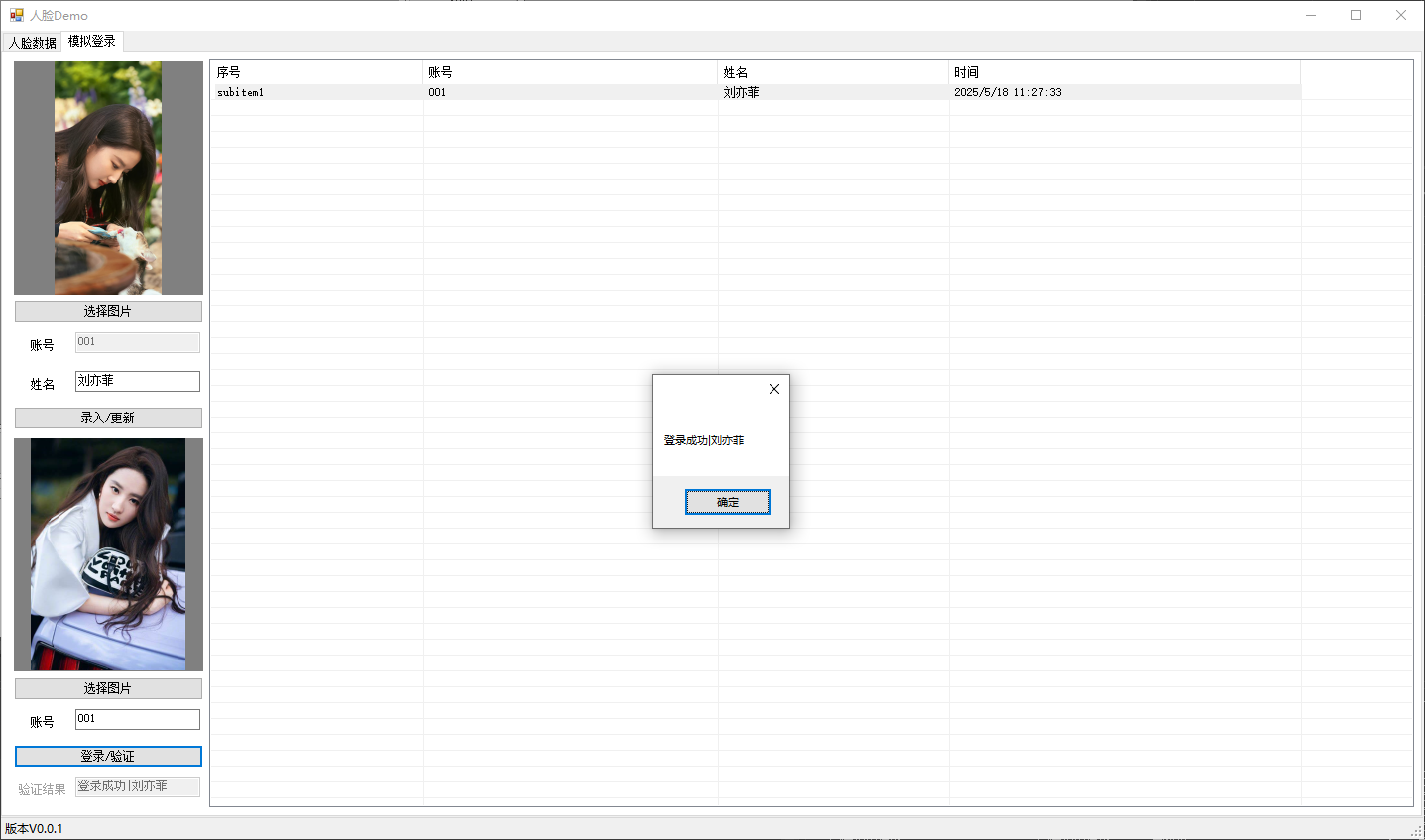Screen dimensions: 1425x840
Task: Click the editable 账号 field above 登录/验证
Action: click(x=138, y=719)
